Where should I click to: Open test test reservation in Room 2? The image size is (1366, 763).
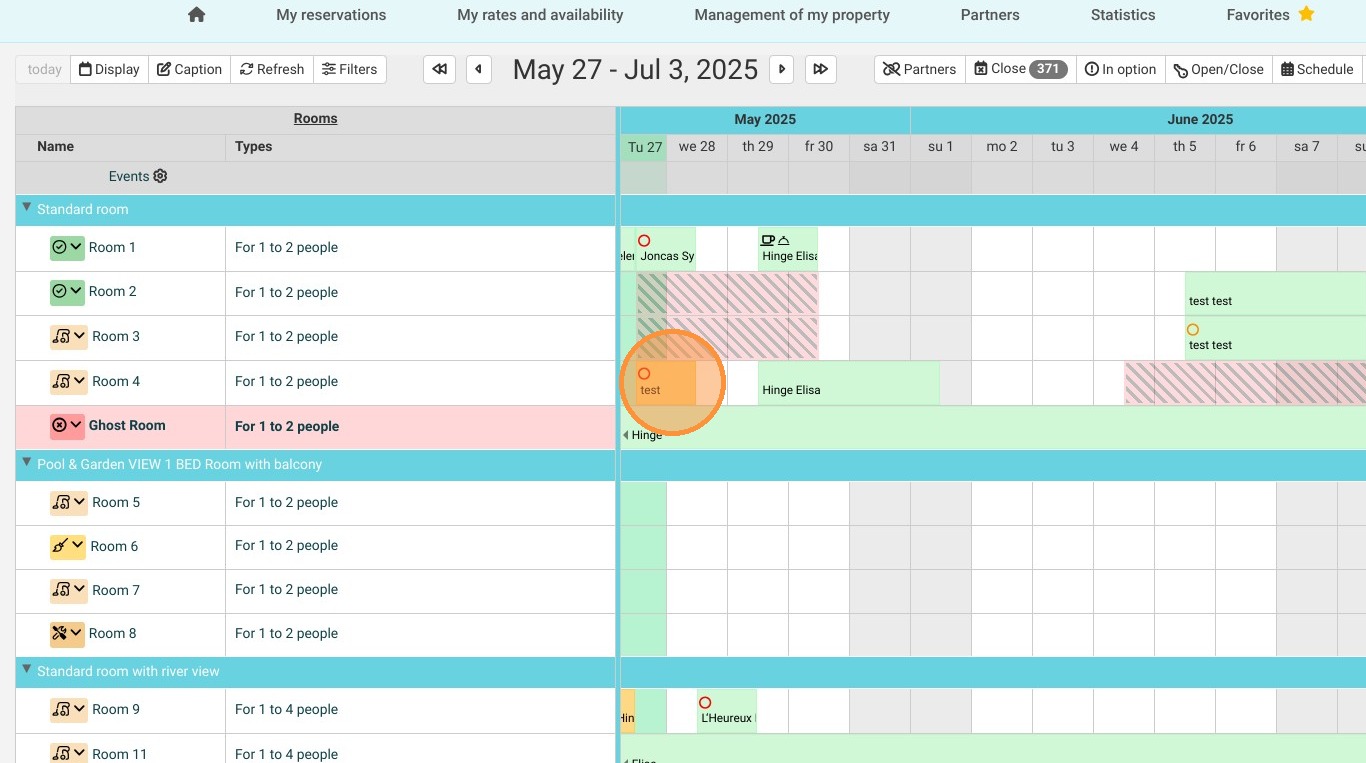1275,293
